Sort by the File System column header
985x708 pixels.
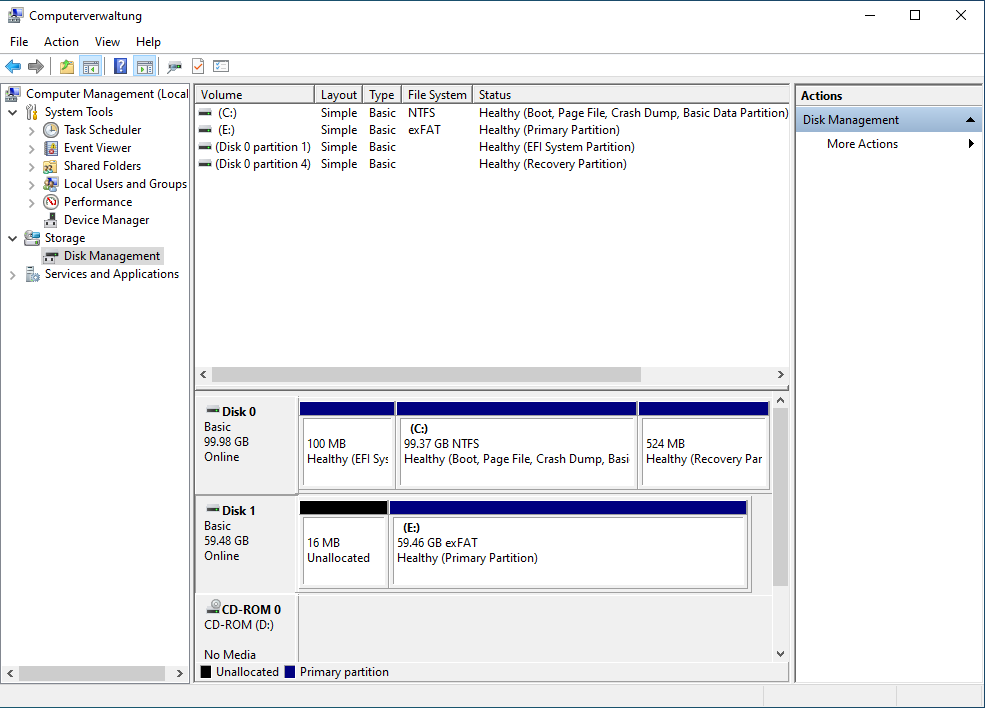coord(436,95)
